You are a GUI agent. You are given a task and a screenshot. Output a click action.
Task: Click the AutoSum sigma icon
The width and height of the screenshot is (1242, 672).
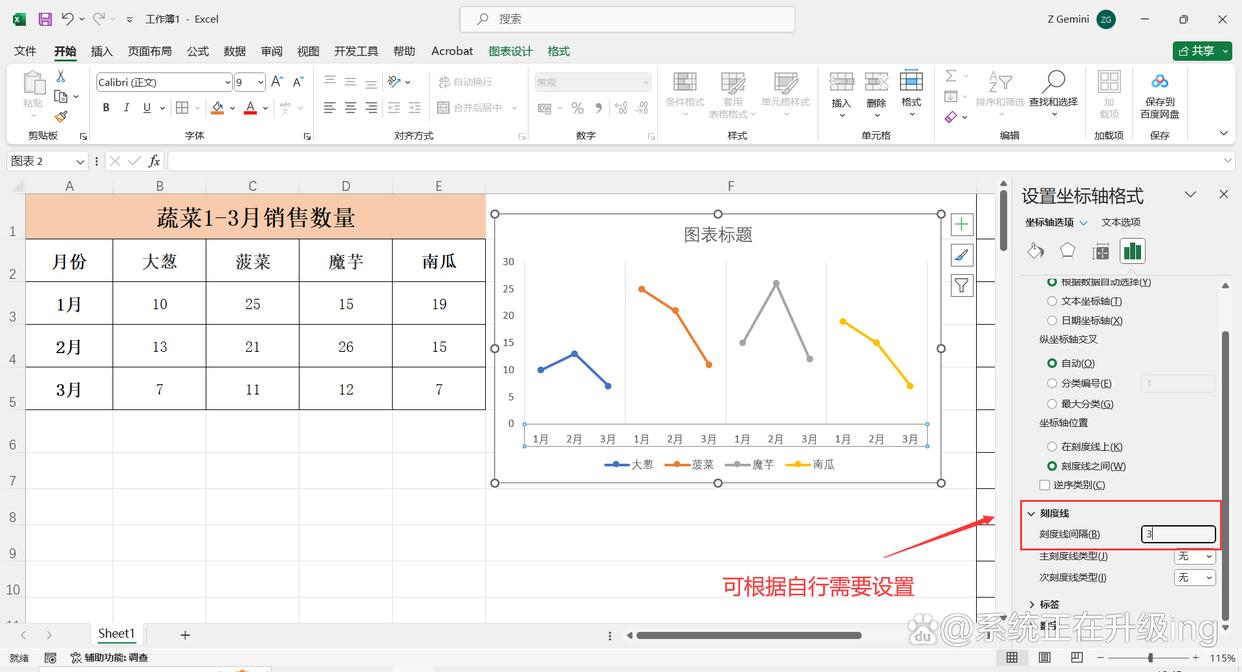click(951, 76)
